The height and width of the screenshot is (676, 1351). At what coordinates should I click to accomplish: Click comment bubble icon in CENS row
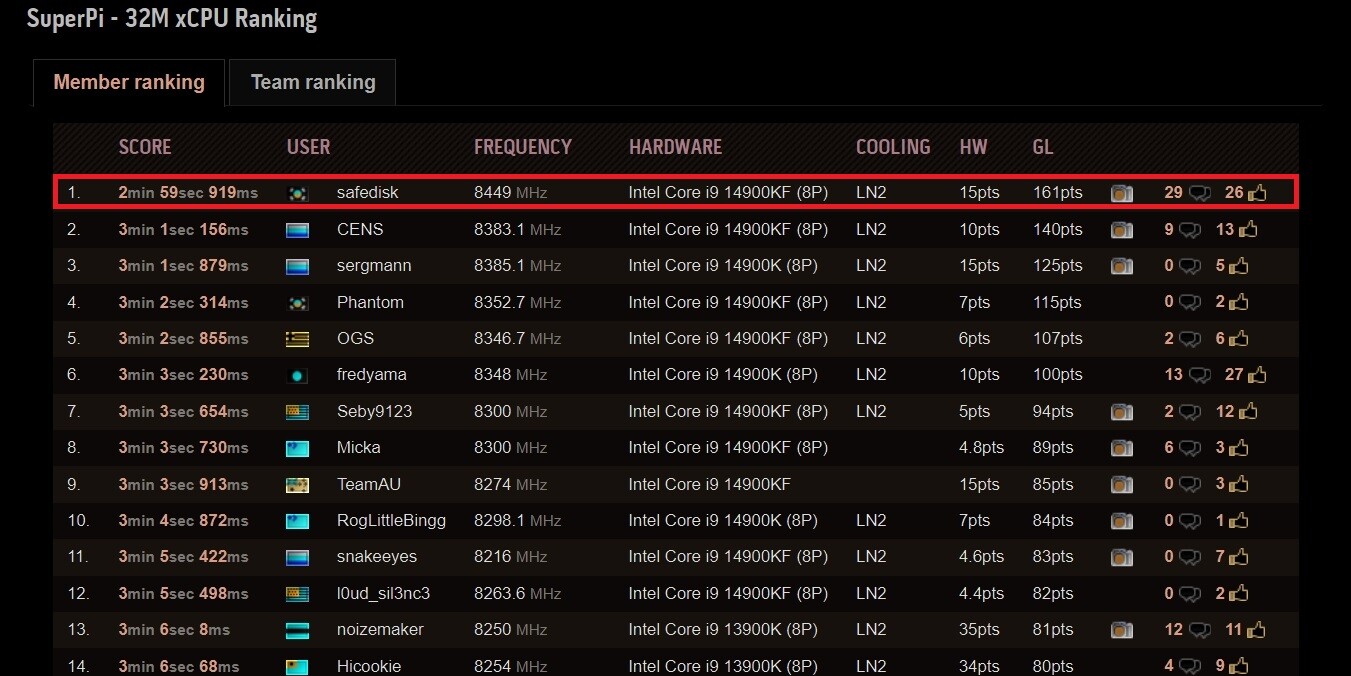(x=1190, y=230)
